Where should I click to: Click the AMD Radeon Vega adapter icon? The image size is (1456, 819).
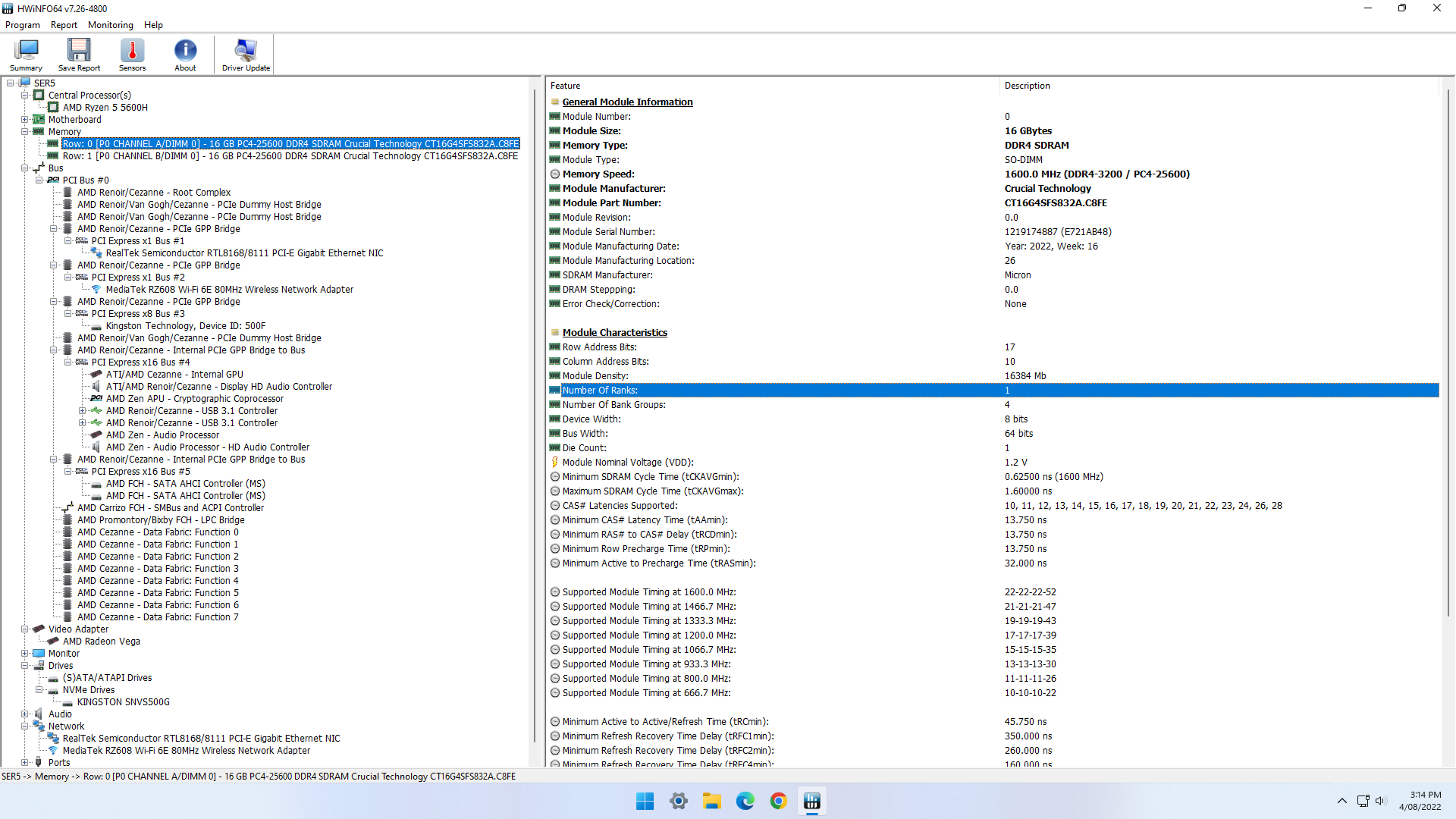click(53, 642)
